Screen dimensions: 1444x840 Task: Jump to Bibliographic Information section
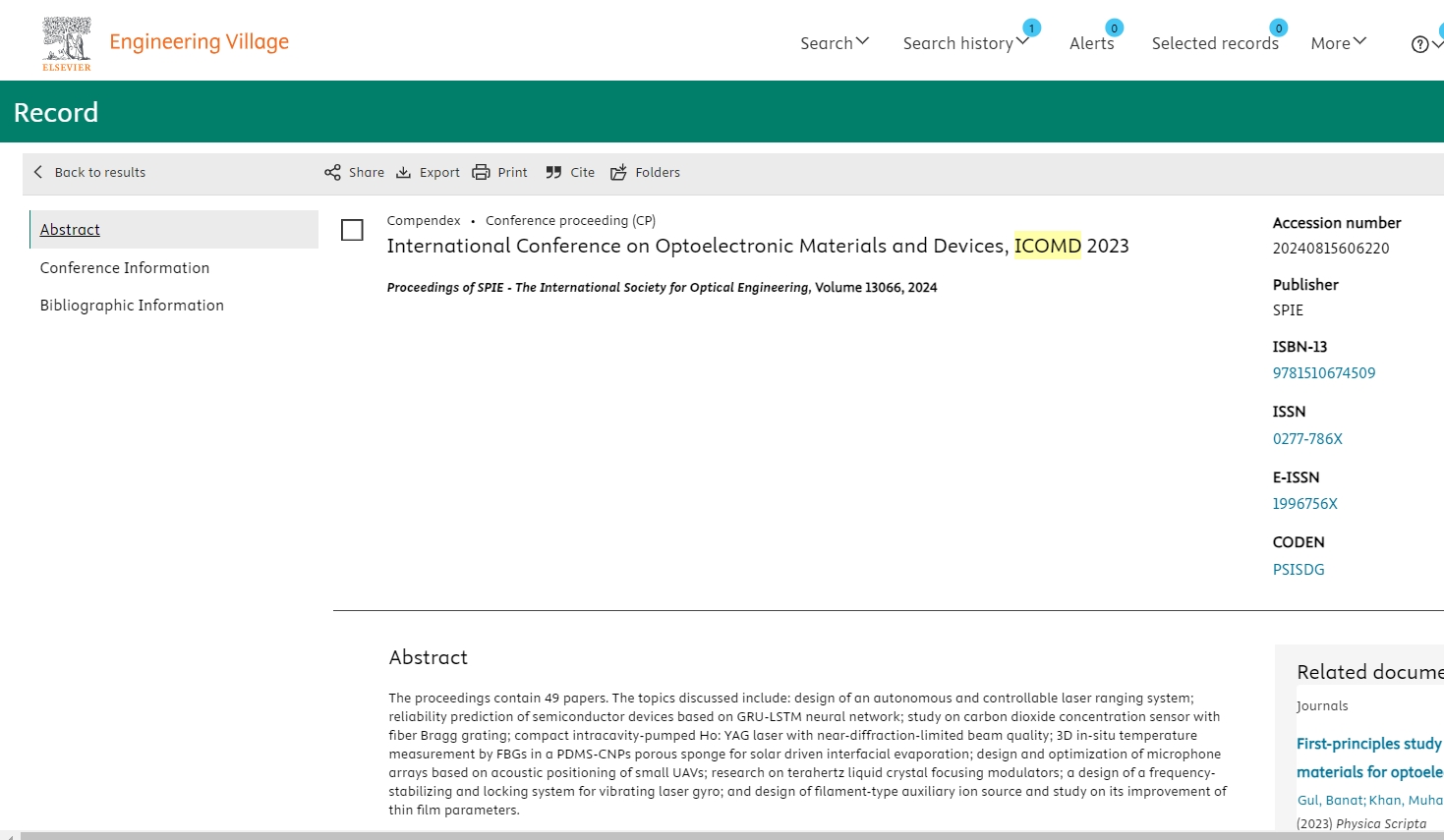point(132,305)
